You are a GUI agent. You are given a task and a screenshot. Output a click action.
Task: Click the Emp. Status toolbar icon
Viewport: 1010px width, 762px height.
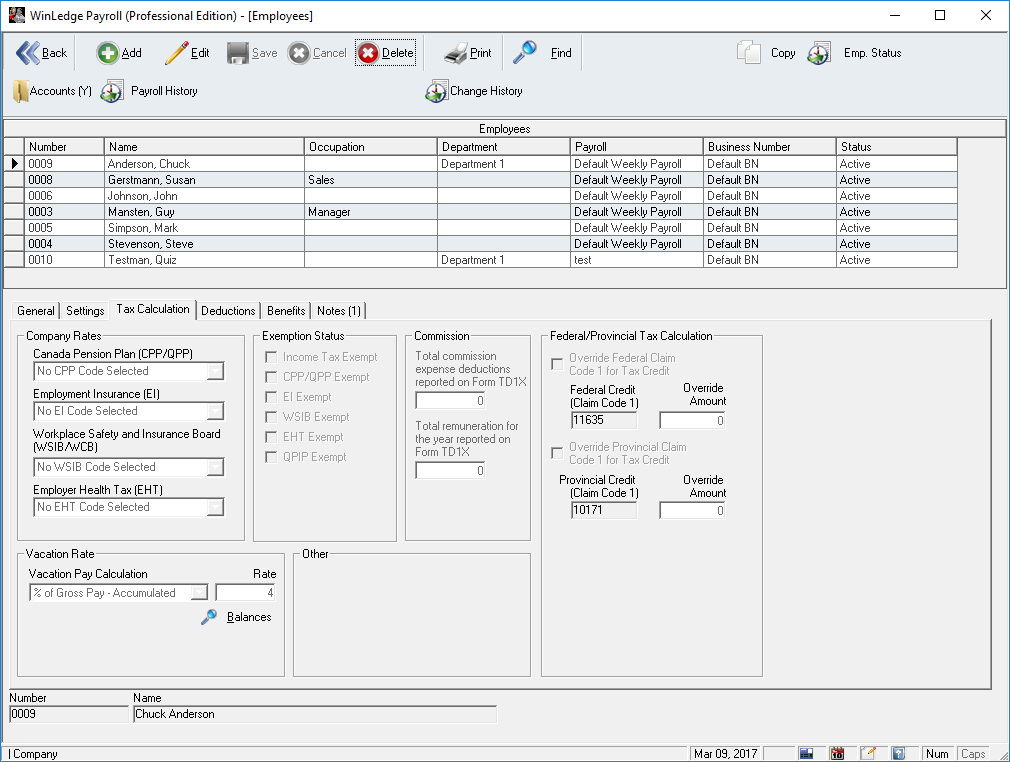(819, 53)
